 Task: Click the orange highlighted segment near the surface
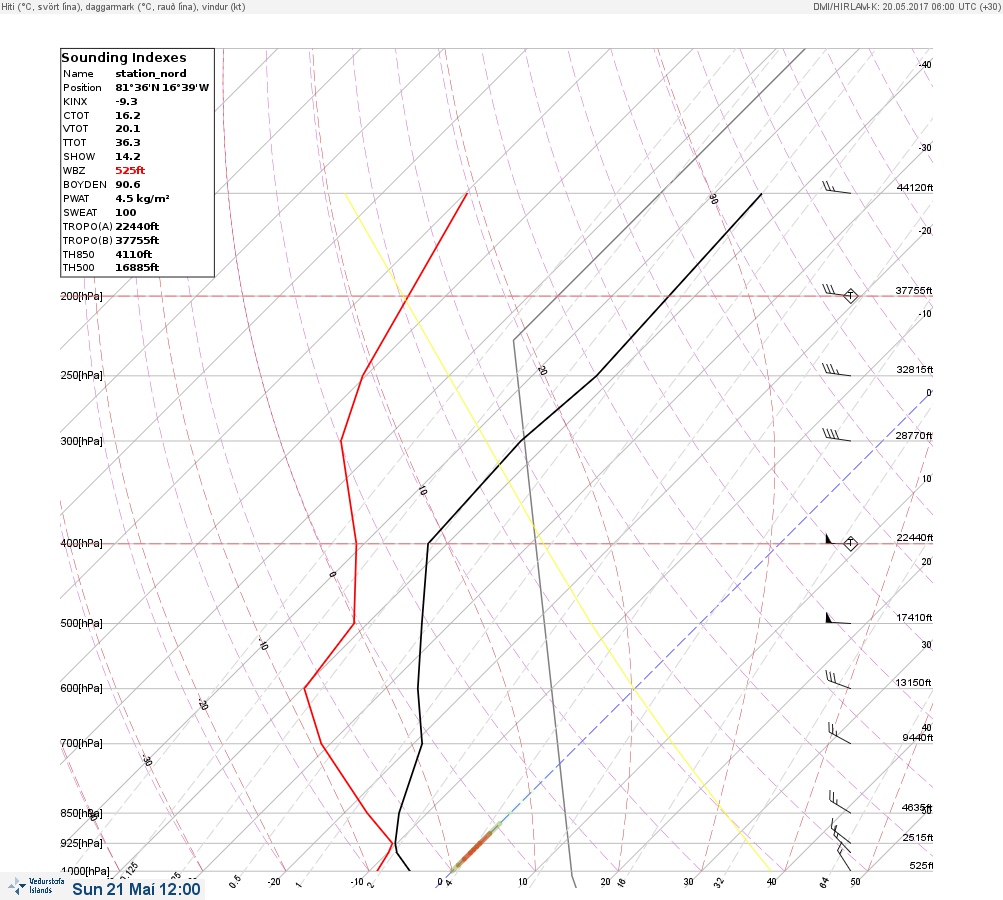[x=476, y=848]
